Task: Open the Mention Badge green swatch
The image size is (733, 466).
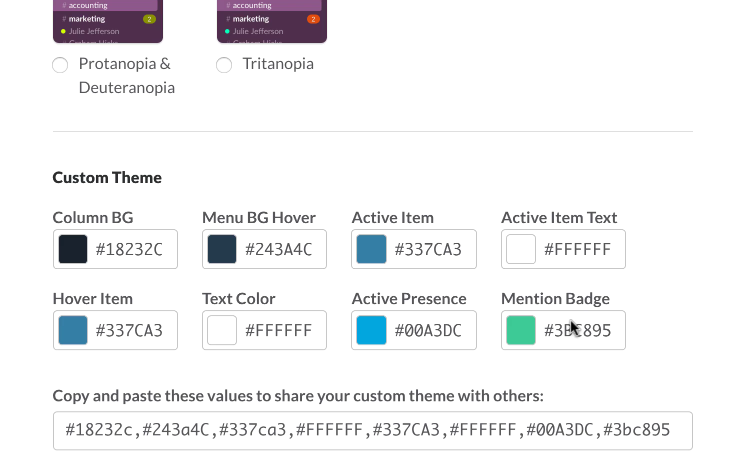Action: coord(521,330)
